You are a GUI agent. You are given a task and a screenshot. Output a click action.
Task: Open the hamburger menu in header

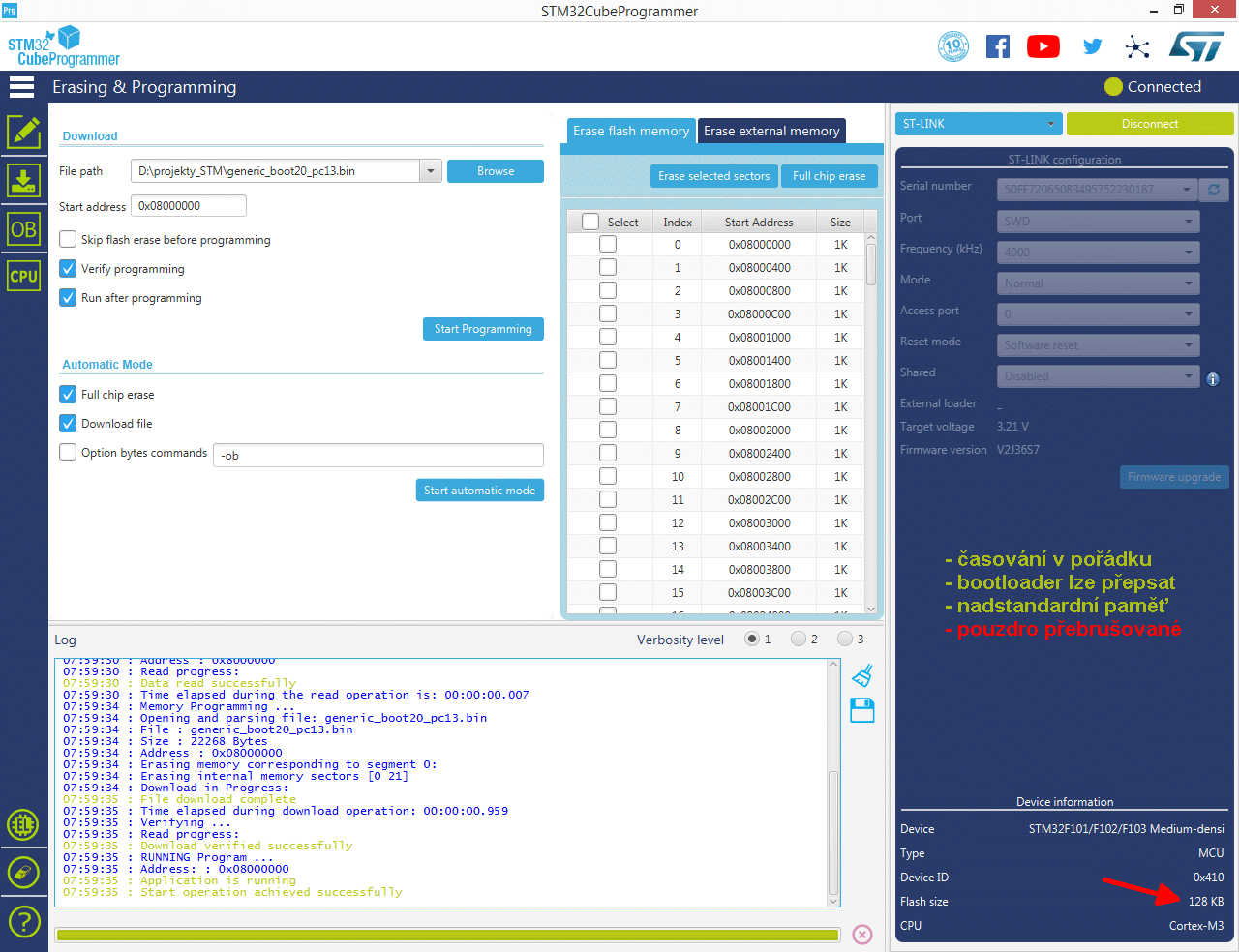(x=21, y=87)
